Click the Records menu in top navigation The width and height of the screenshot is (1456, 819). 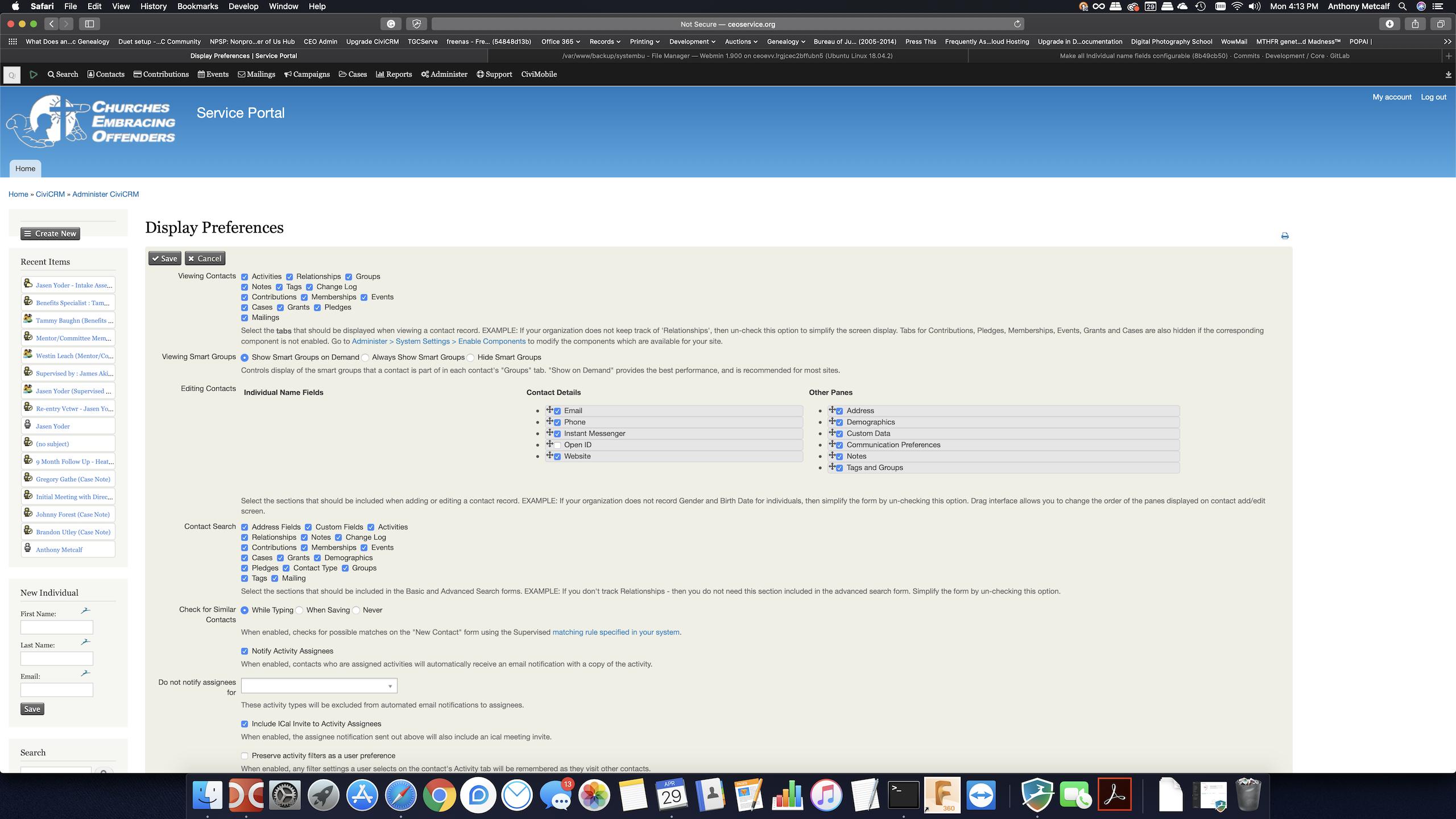[x=605, y=41]
